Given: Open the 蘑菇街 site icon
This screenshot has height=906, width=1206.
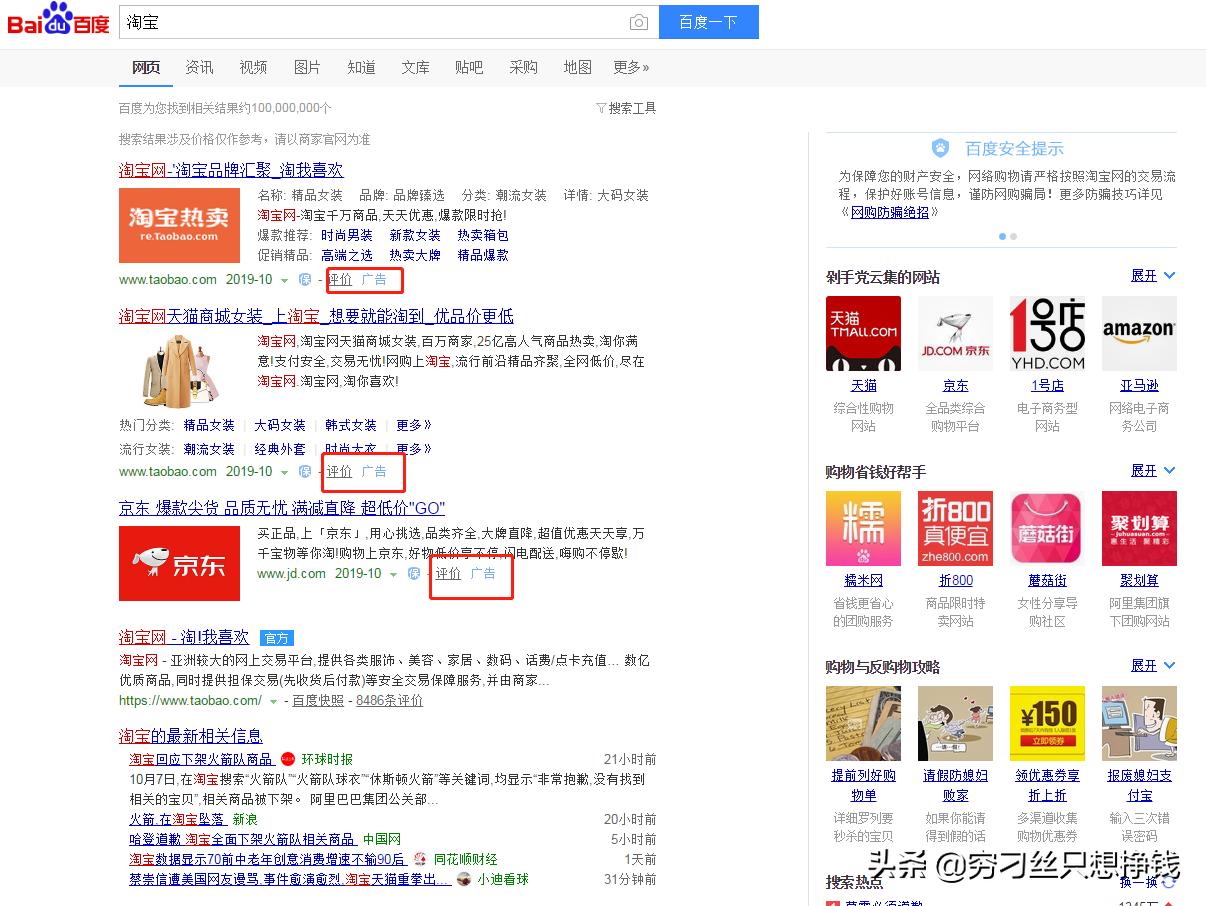Looking at the screenshot, I should click(1047, 529).
